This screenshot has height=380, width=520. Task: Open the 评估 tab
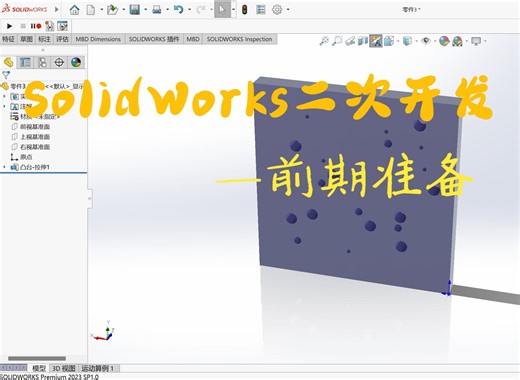click(x=62, y=39)
